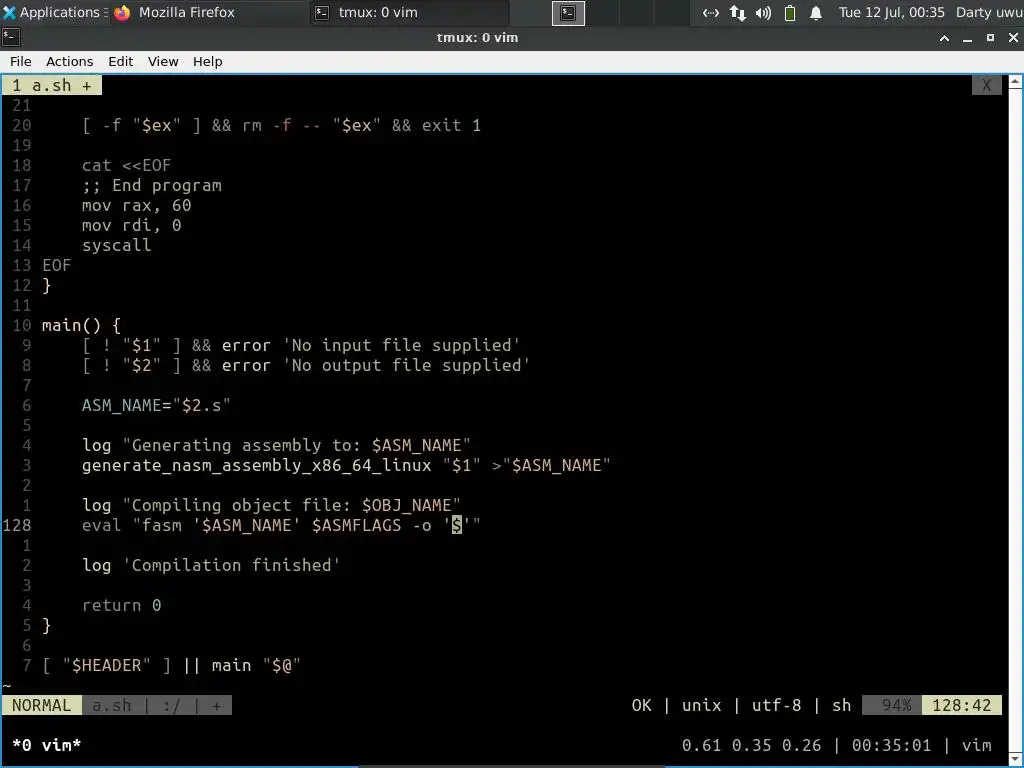Click the 'Compiling object file: $OBJ_NAME' string
This screenshot has height=768, width=1024.
point(291,505)
